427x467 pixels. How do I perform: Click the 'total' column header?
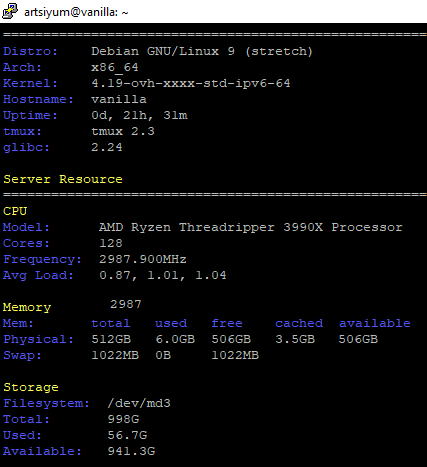pos(111,323)
